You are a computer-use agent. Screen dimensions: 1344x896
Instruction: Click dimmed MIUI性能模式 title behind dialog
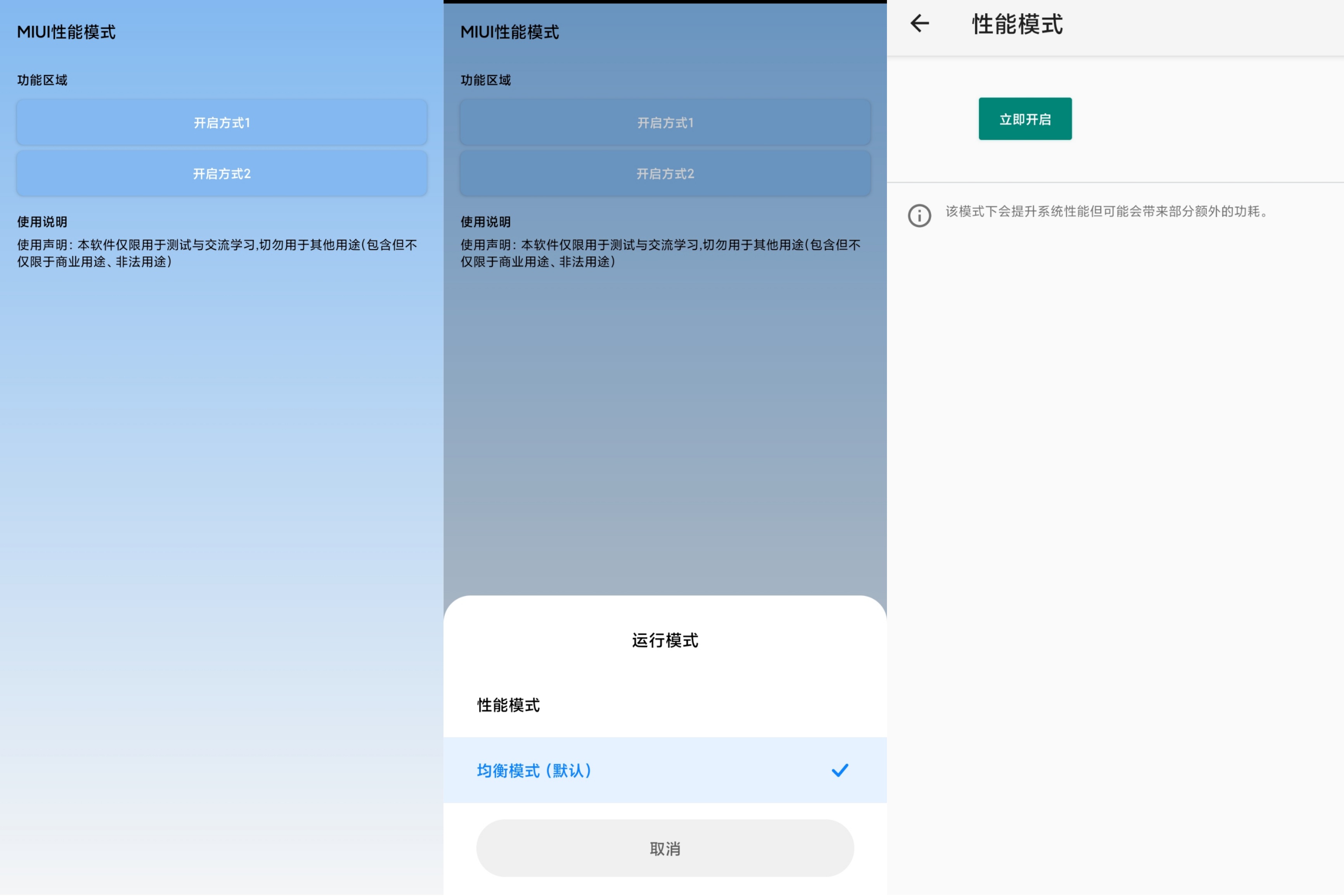pyautogui.click(x=509, y=32)
